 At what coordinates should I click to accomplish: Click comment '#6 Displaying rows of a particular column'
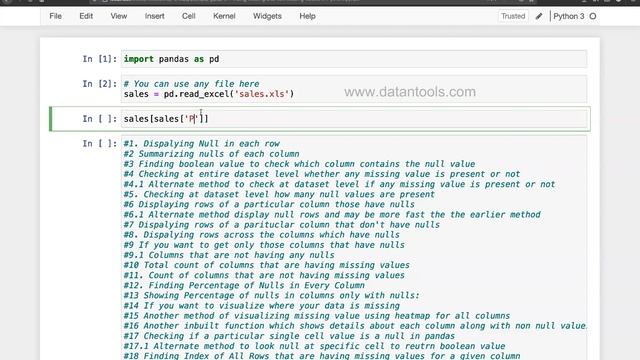[269, 204]
